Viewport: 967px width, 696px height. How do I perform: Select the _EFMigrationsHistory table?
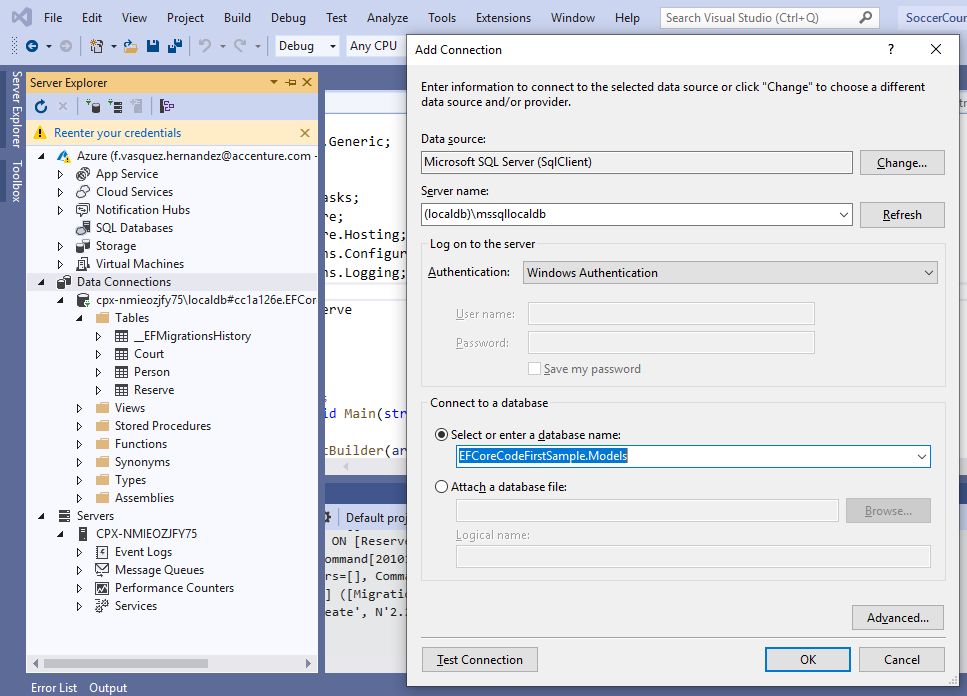coord(192,336)
